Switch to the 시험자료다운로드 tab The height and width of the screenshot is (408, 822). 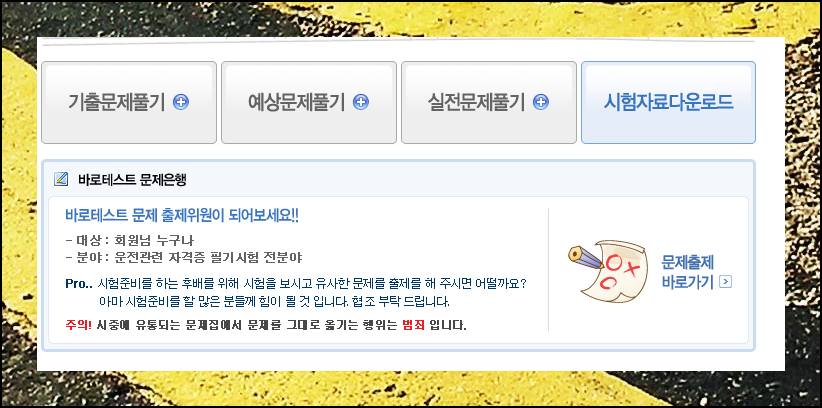point(668,102)
